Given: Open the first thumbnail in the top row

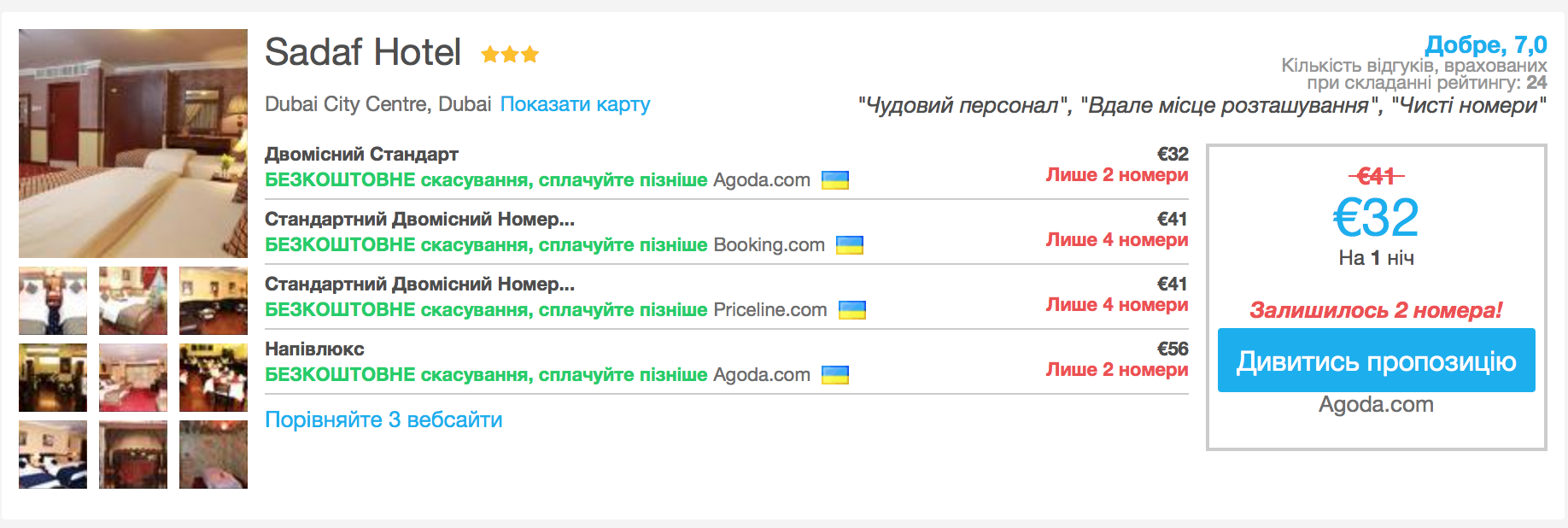Looking at the screenshot, I should pos(53,301).
